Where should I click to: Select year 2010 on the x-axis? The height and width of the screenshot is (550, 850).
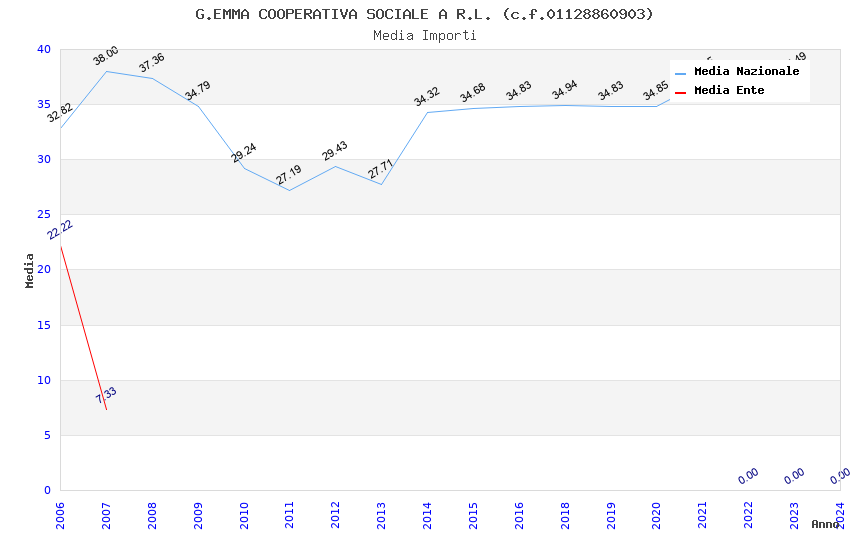[x=244, y=515]
